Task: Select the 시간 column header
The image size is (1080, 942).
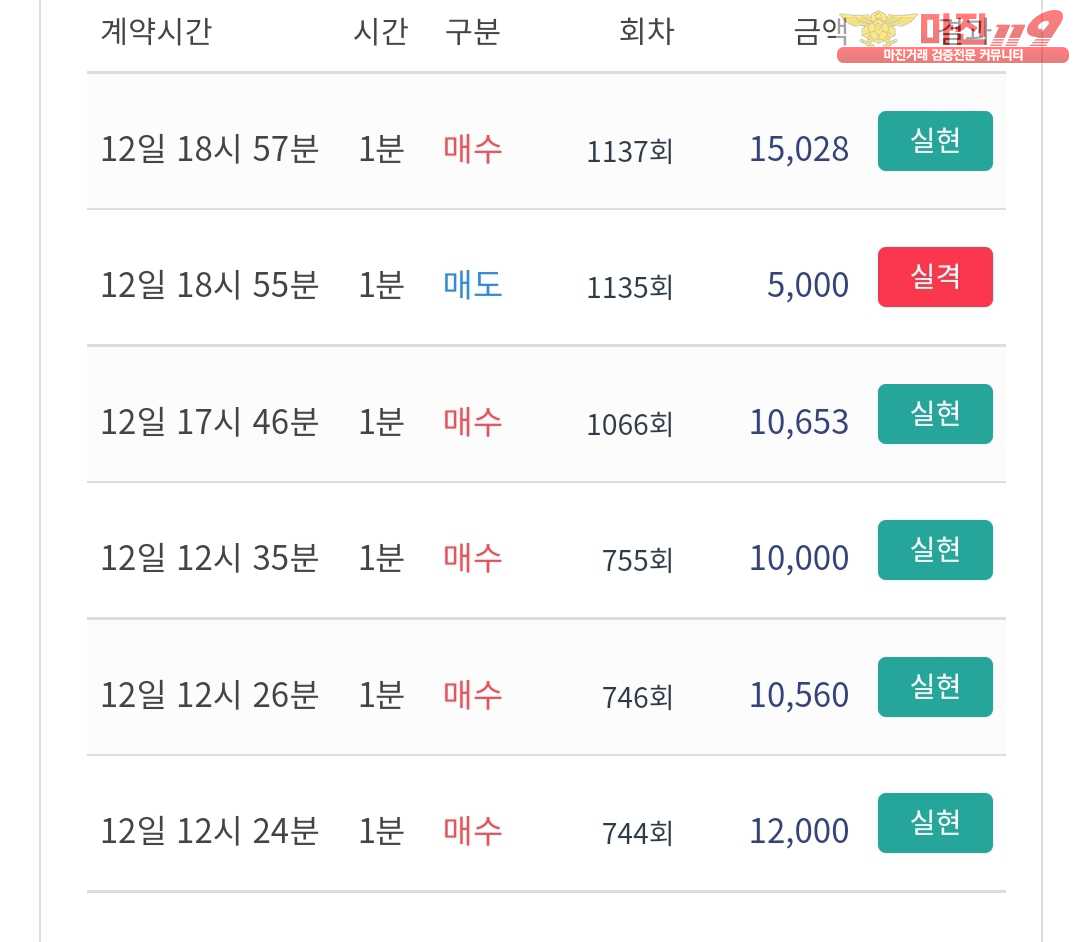Action: tap(380, 32)
